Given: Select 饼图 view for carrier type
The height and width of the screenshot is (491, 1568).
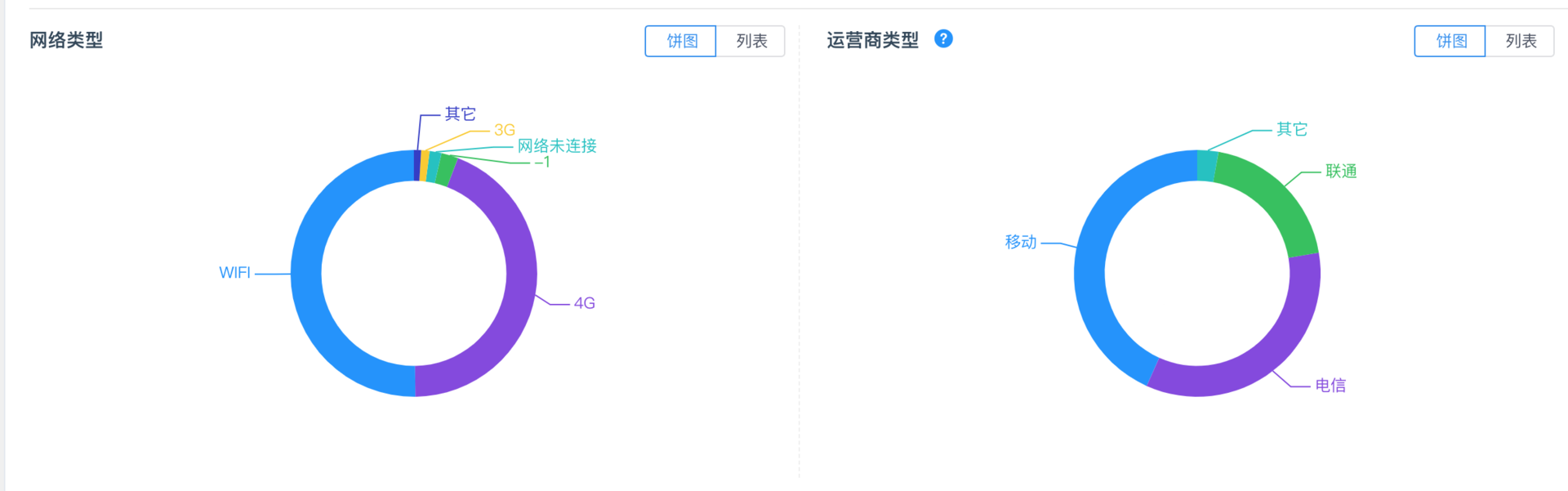Looking at the screenshot, I should pos(1450,41).
